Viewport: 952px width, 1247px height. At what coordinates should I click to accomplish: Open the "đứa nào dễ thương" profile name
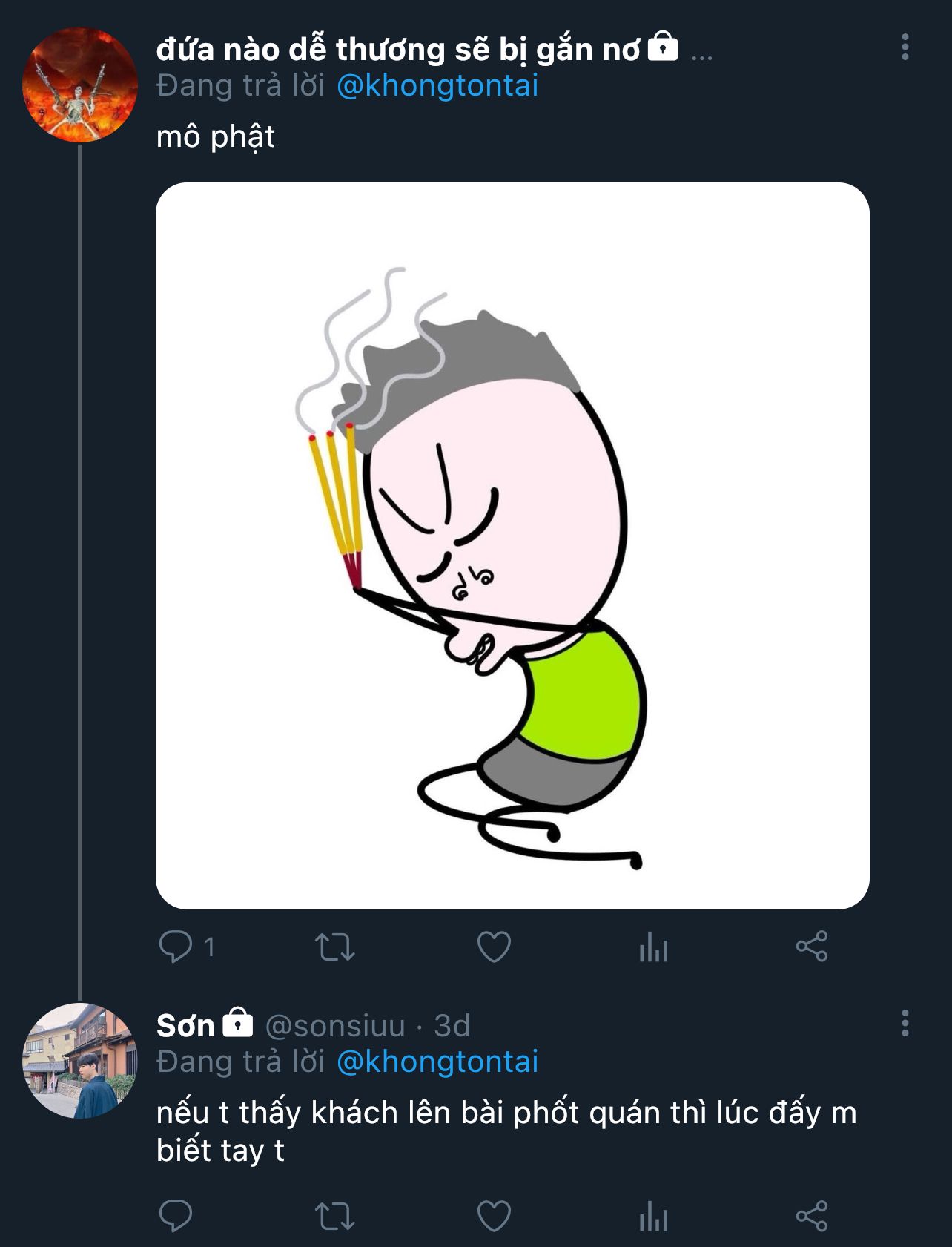pos(397,50)
